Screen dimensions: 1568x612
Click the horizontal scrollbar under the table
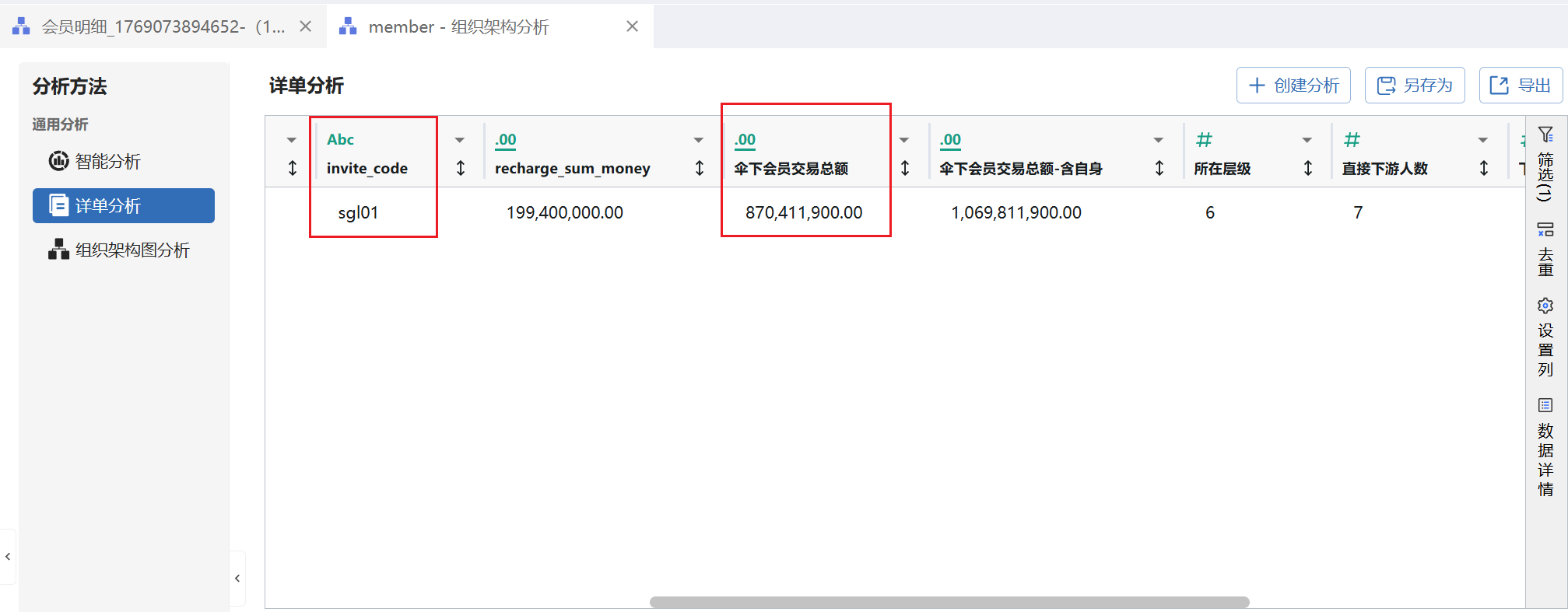(x=949, y=602)
